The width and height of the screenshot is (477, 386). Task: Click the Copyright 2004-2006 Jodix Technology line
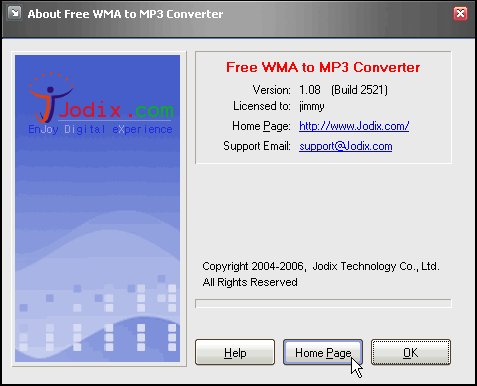coord(321,266)
